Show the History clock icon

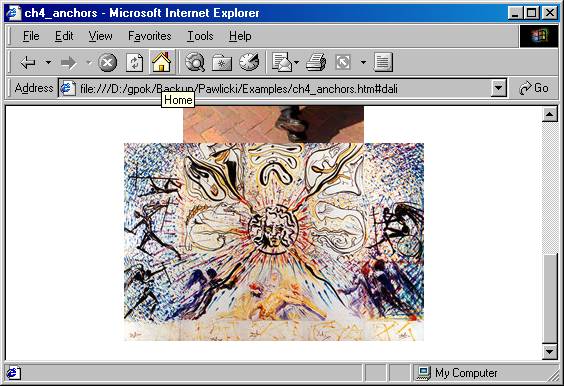[249, 62]
